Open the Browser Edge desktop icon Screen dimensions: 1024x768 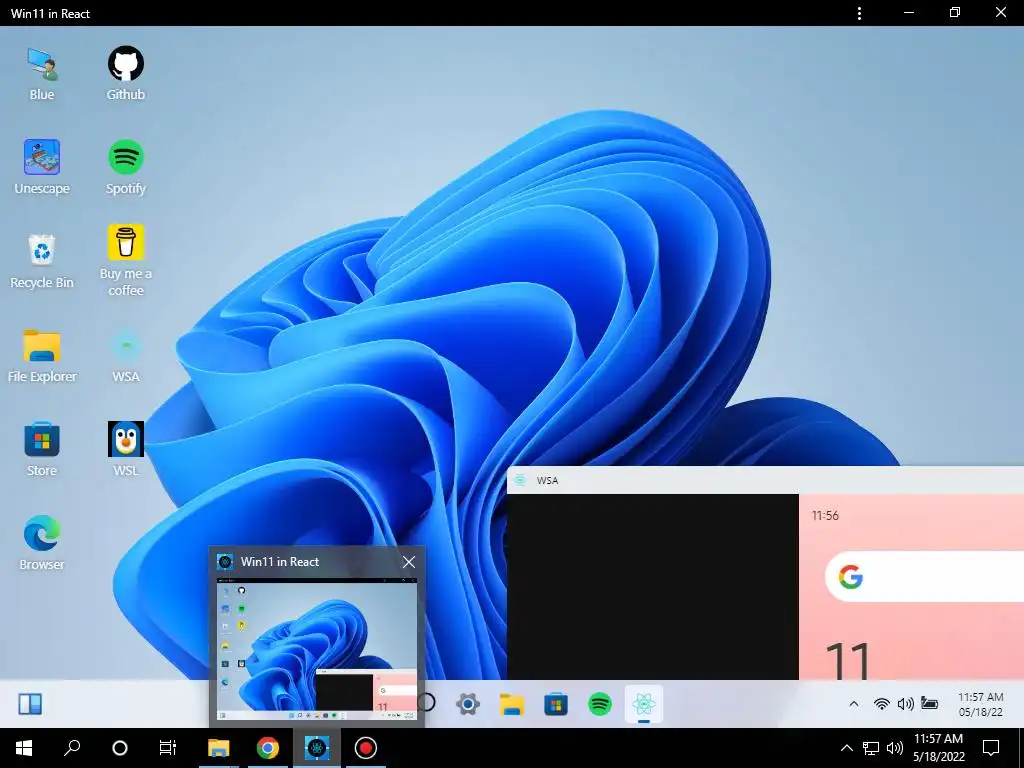tap(42, 543)
